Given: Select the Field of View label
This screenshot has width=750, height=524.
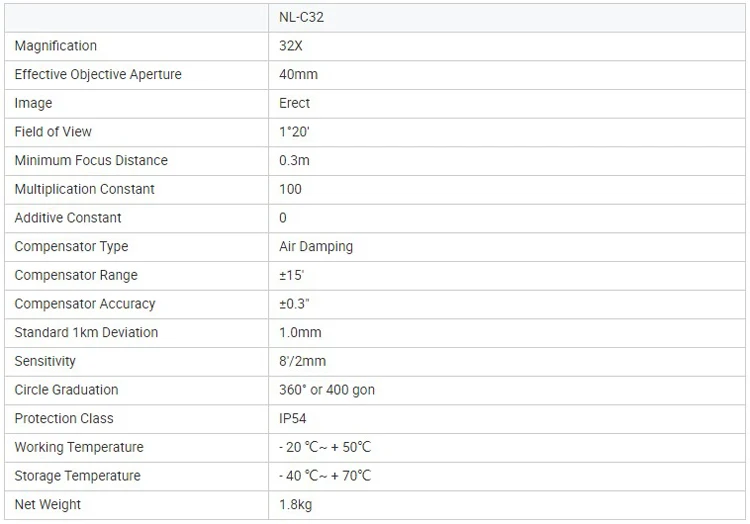Looking at the screenshot, I should pyautogui.click(x=53, y=132).
